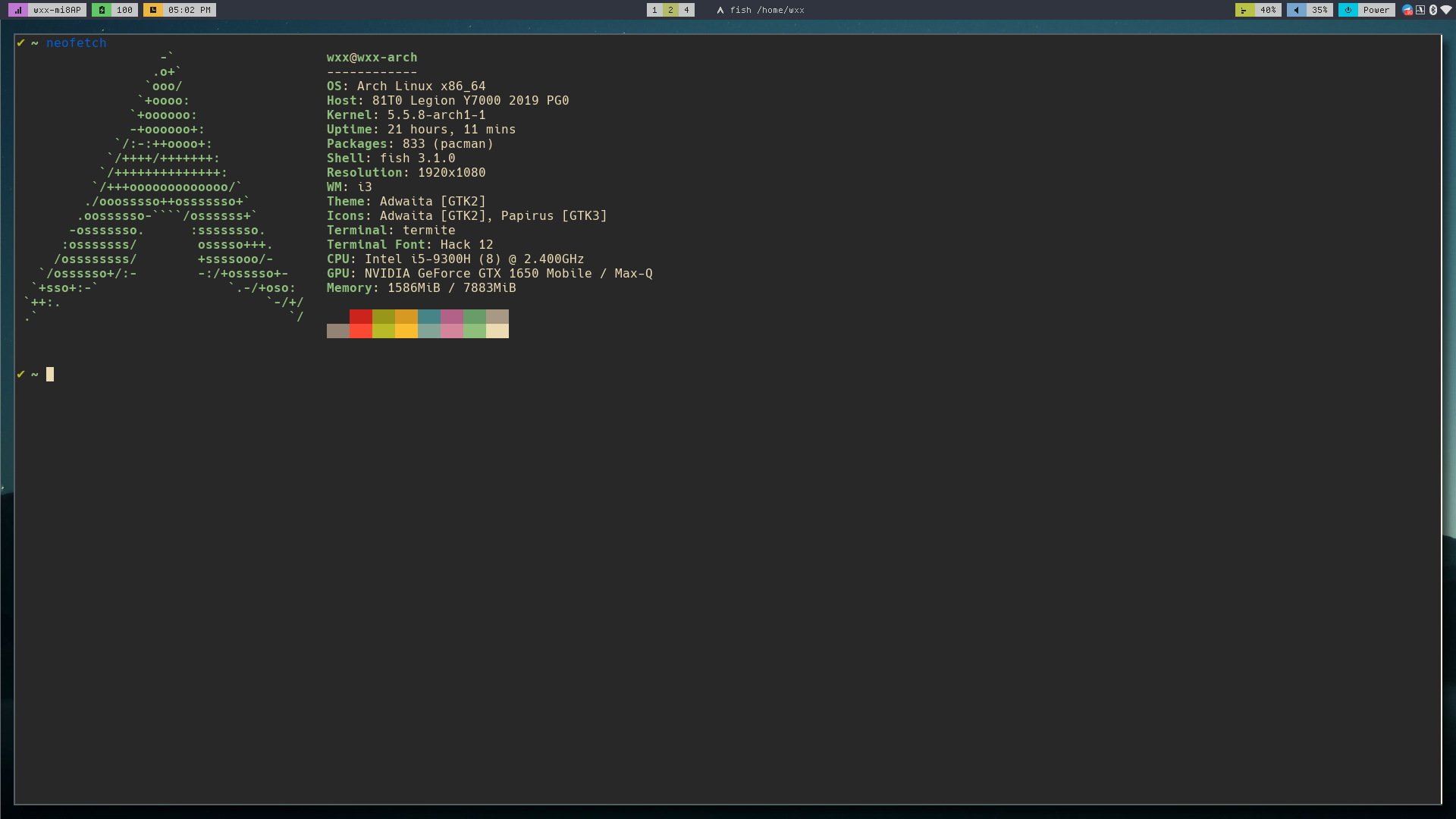Click the orange clock icon
This screenshot has width=1456, height=819.
[x=153, y=10]
